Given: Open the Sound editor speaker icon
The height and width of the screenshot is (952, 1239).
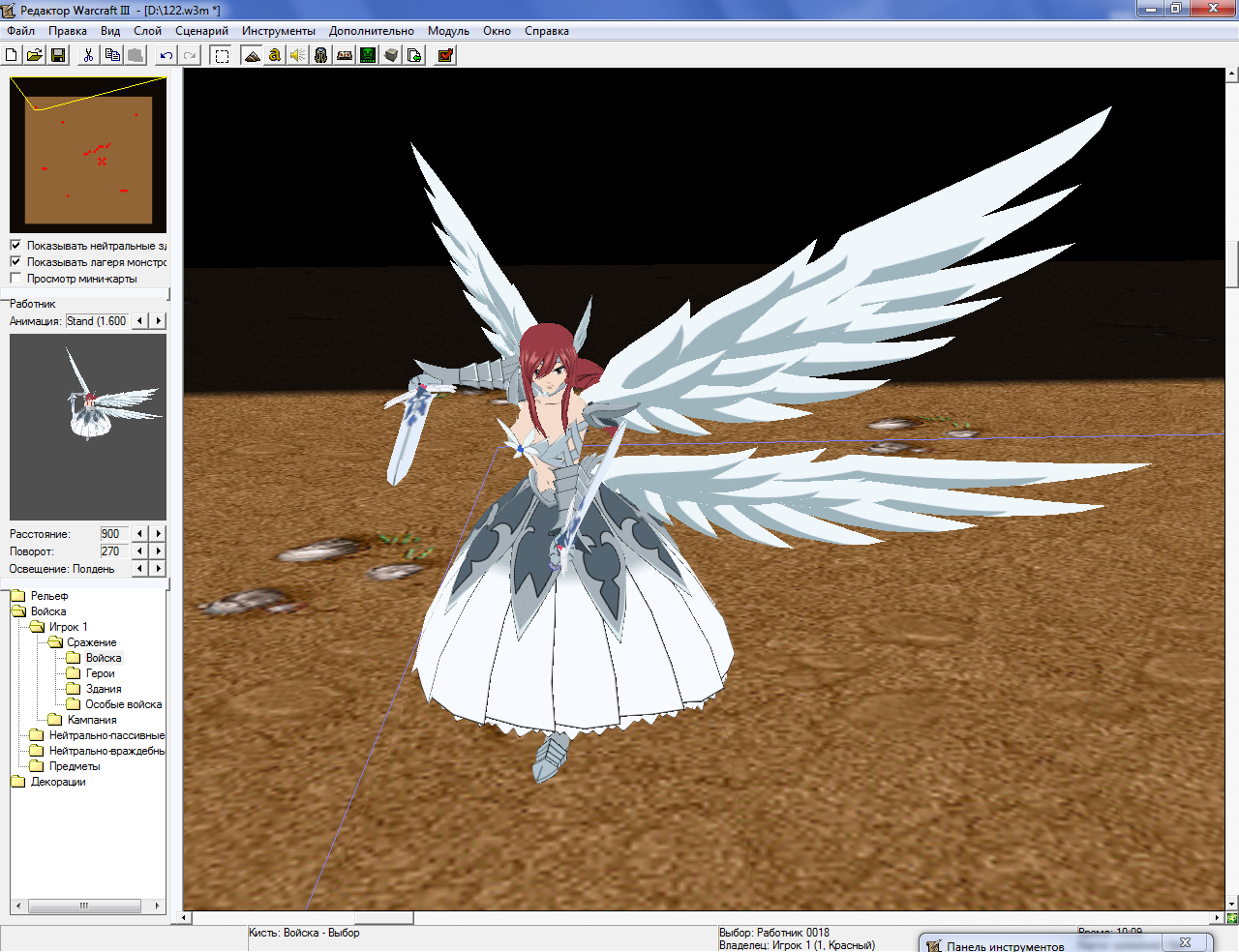Looking at the screenshot, I should pos(298,55).
